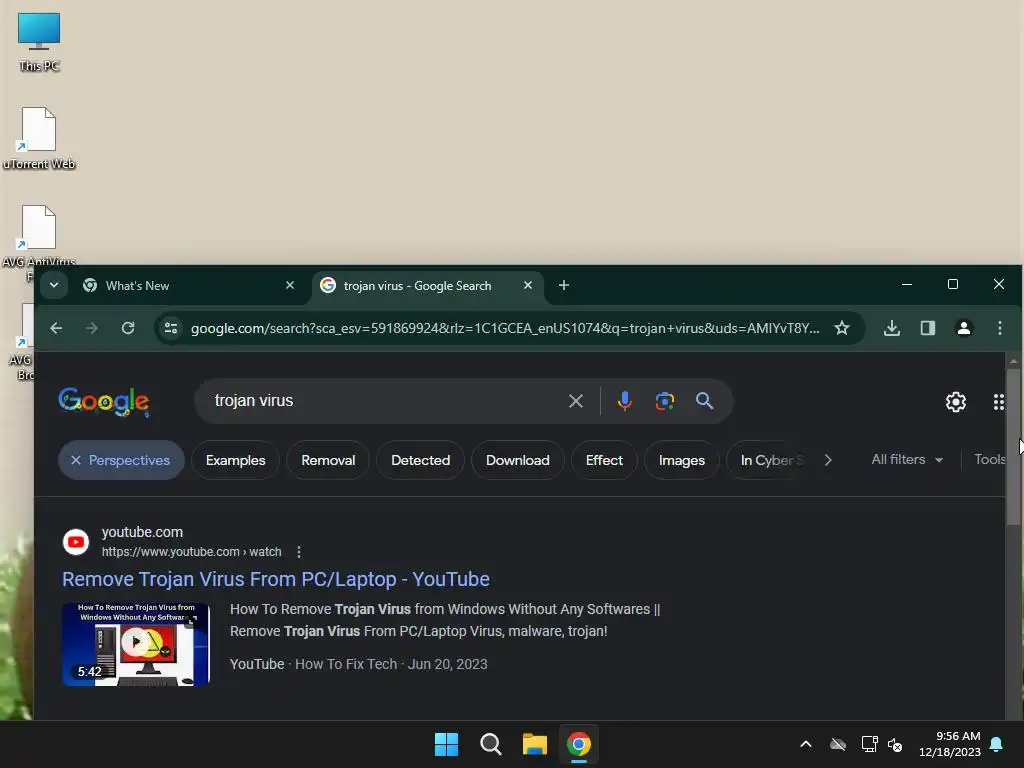Open the uTorrent Web desktop shortcut
The image size is (1024, 768).
pos(39,138)
